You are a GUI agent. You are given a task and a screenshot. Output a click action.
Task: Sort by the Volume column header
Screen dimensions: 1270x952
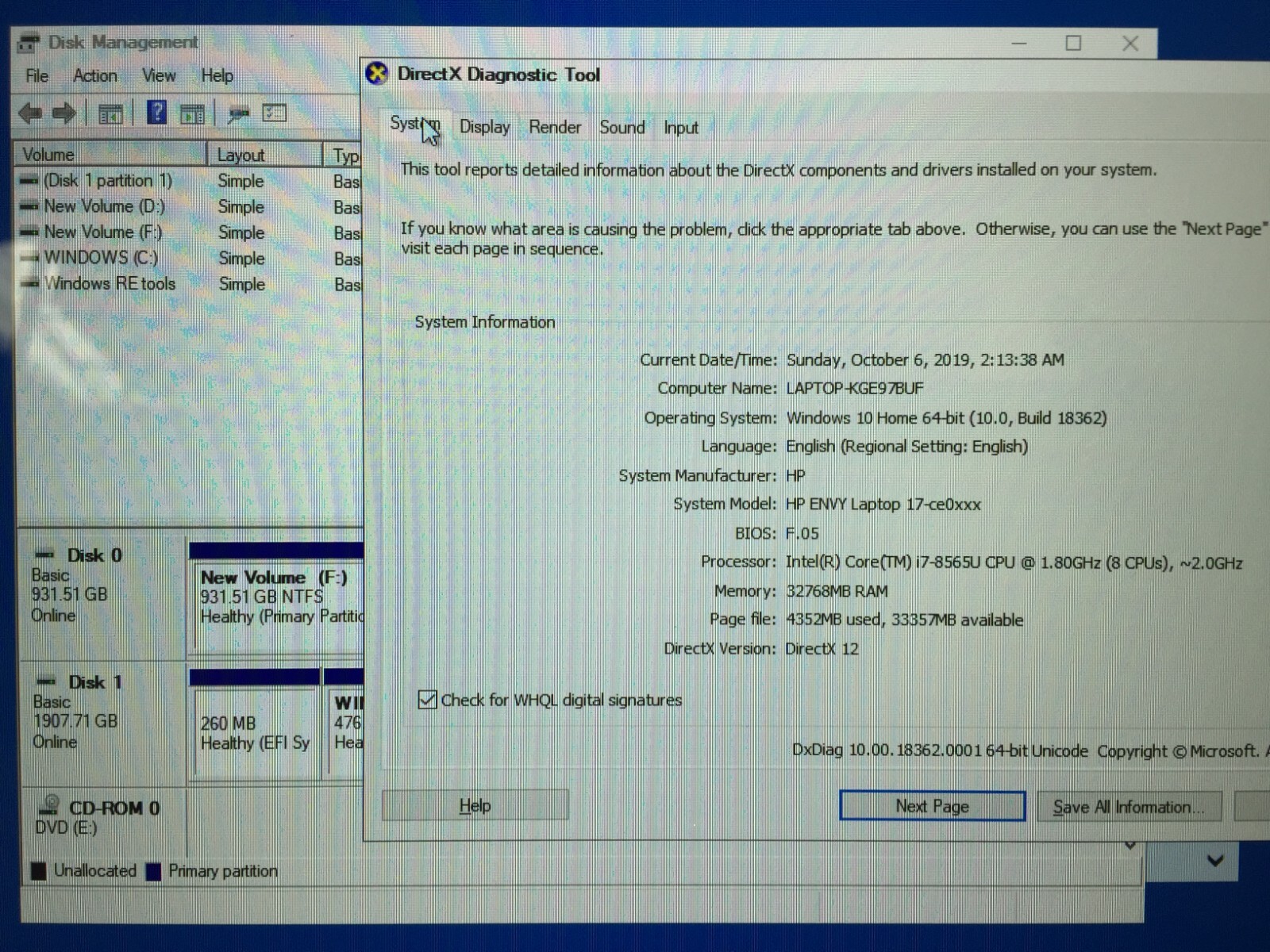pyautogui.click(x=110, y=154)
